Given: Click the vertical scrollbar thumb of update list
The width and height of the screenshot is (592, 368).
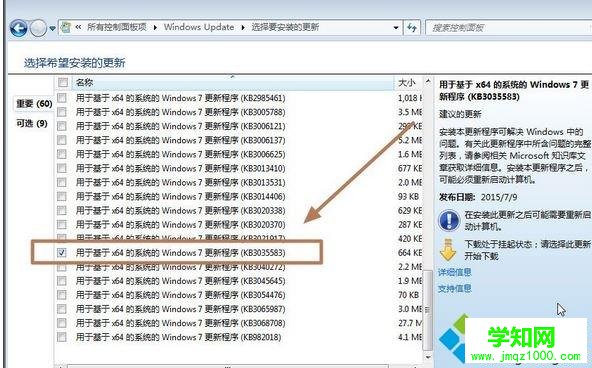Looking at the screenshot, I should (x=428, y=309).
